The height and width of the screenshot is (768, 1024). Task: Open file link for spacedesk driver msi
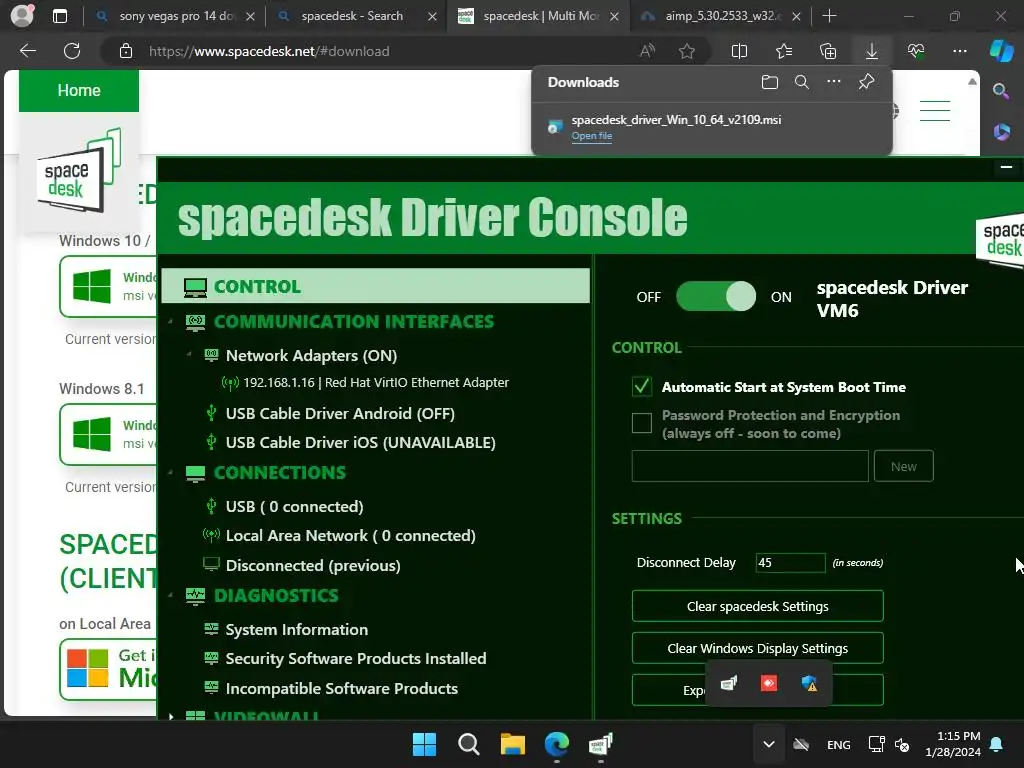(592, 136)
